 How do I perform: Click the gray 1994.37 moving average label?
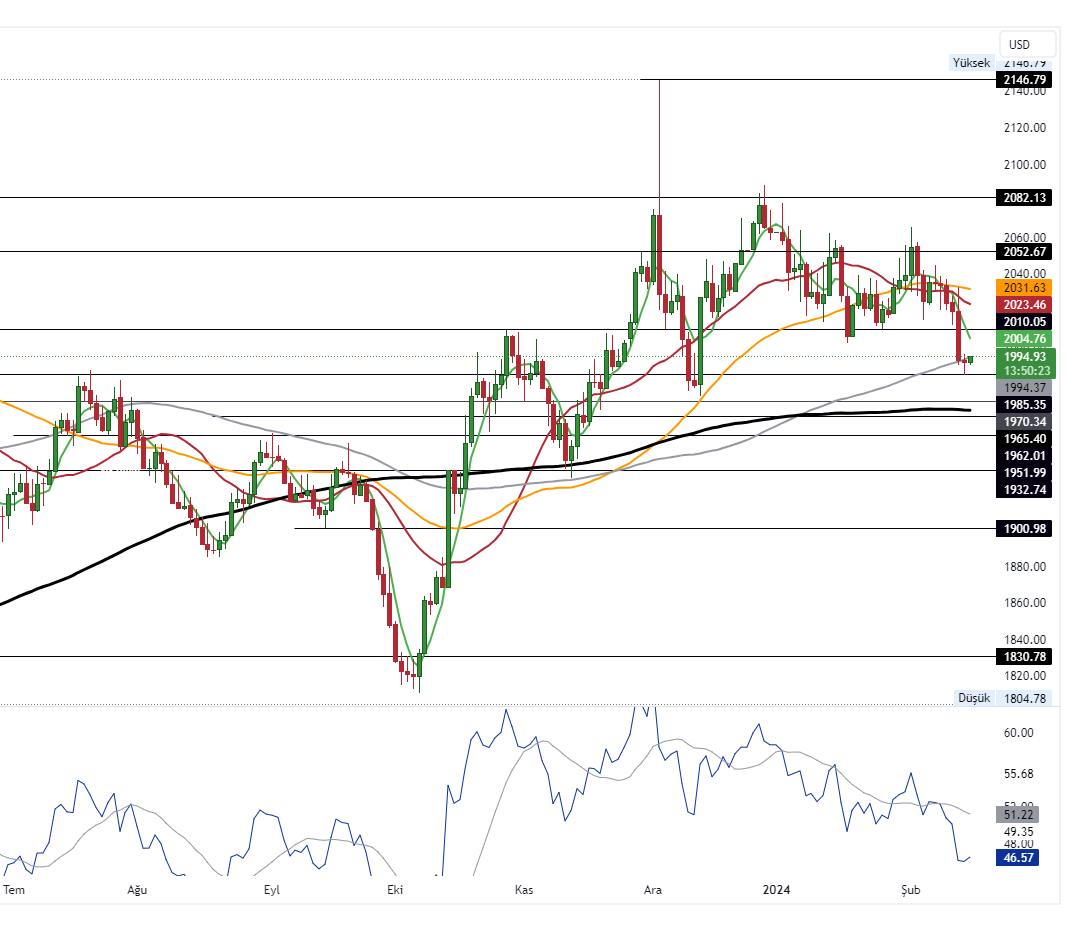click(1024, 387)
